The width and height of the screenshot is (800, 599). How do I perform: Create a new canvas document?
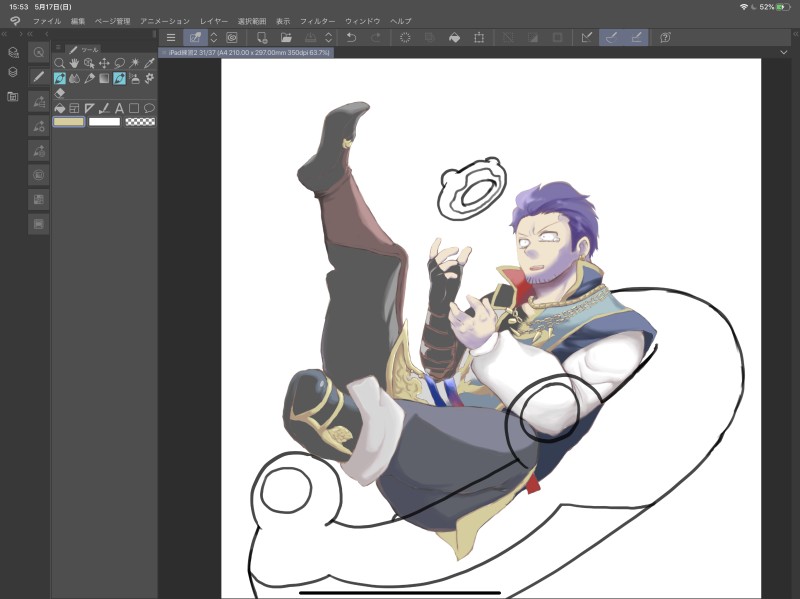[262, 37]
